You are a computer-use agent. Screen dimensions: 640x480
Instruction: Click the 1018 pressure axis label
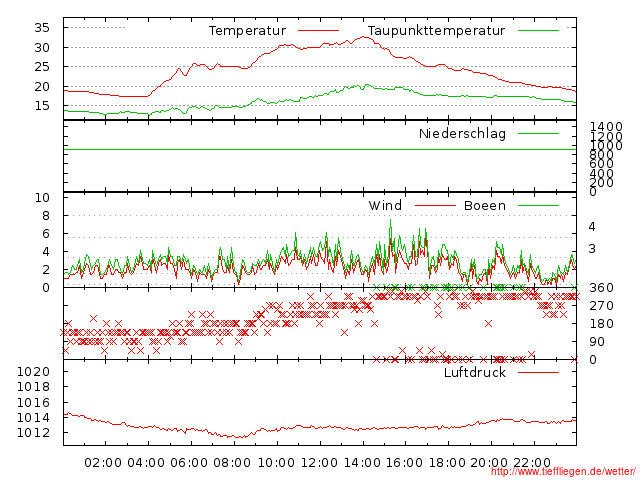[33, 387]
